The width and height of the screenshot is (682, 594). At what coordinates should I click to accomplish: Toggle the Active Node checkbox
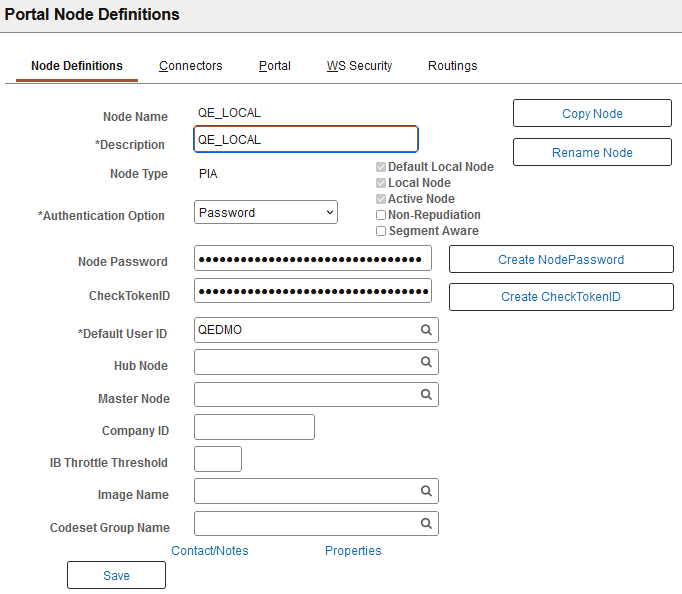pyautogui.click(x=381, y=199)
